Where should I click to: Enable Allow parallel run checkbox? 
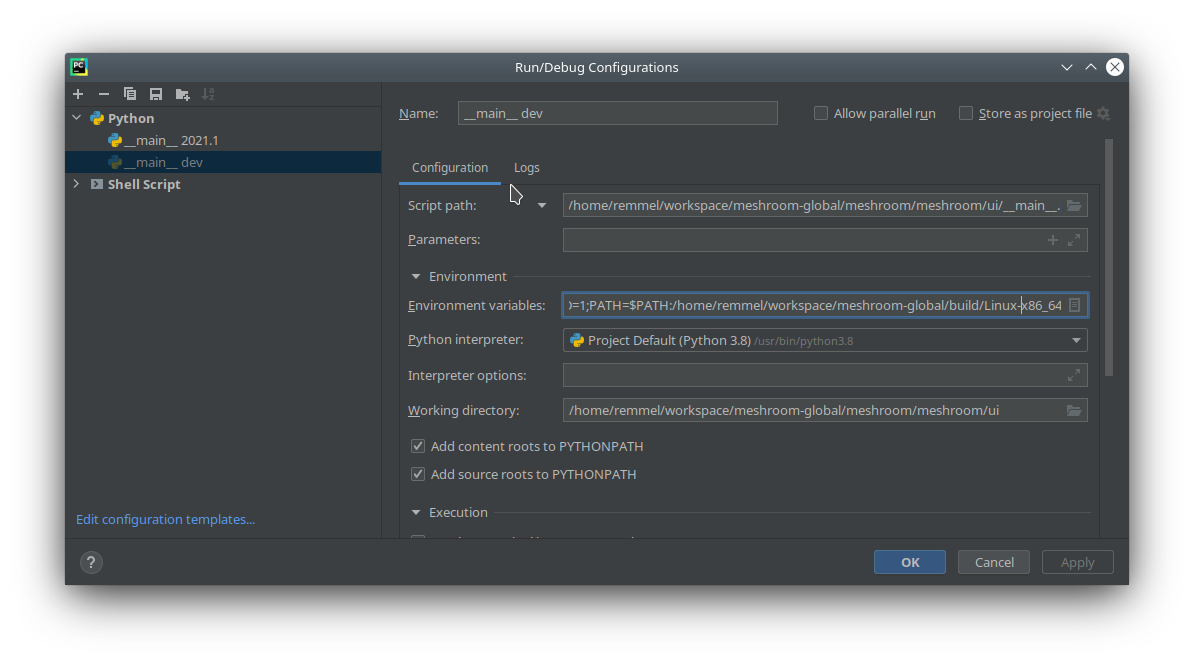pos(821,114)
